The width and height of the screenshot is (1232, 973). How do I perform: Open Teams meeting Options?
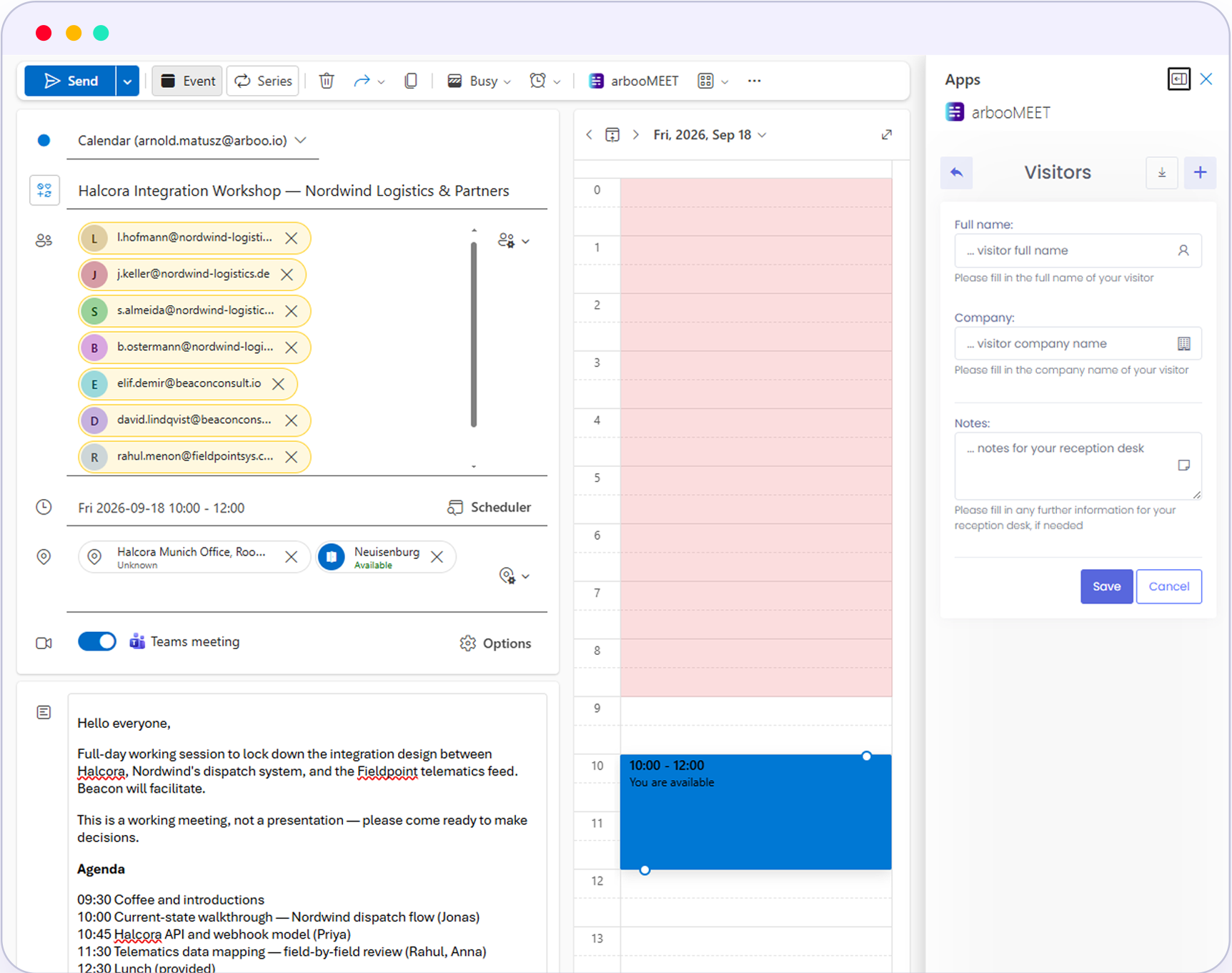tap(496, 643)
